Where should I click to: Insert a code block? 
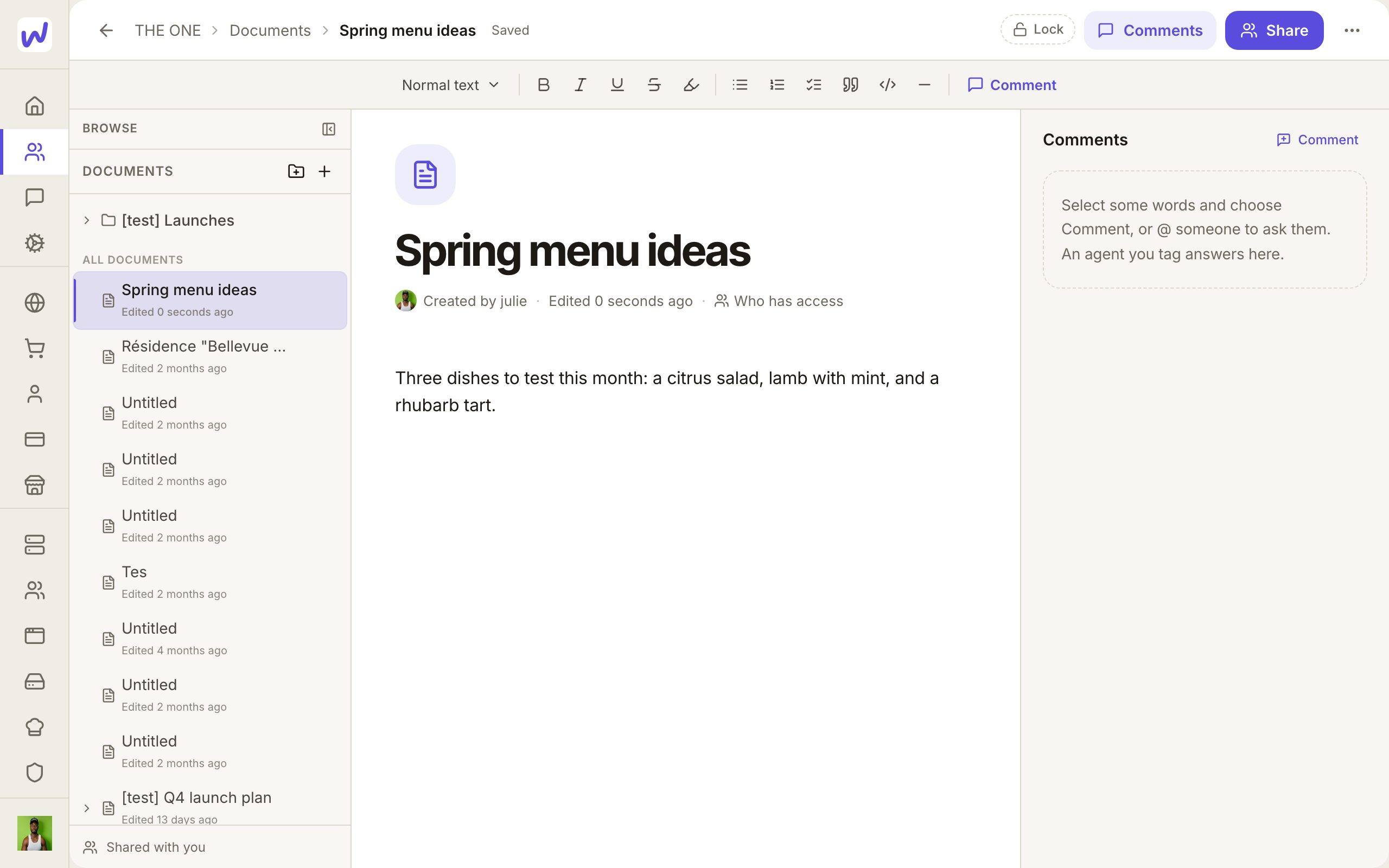(x=887, y=85)
